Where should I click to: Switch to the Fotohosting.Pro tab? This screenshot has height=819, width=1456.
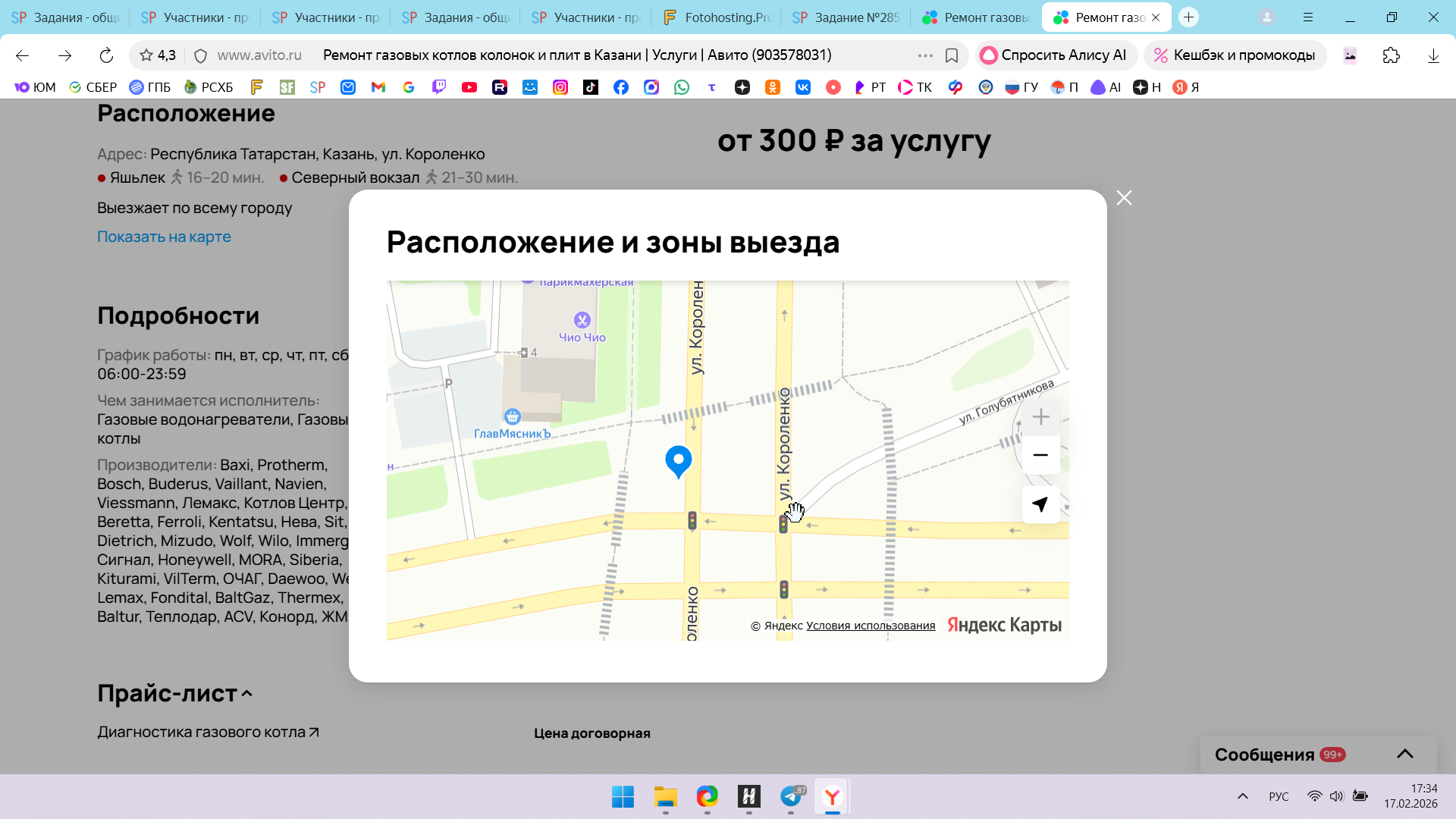tap(717, 17)
